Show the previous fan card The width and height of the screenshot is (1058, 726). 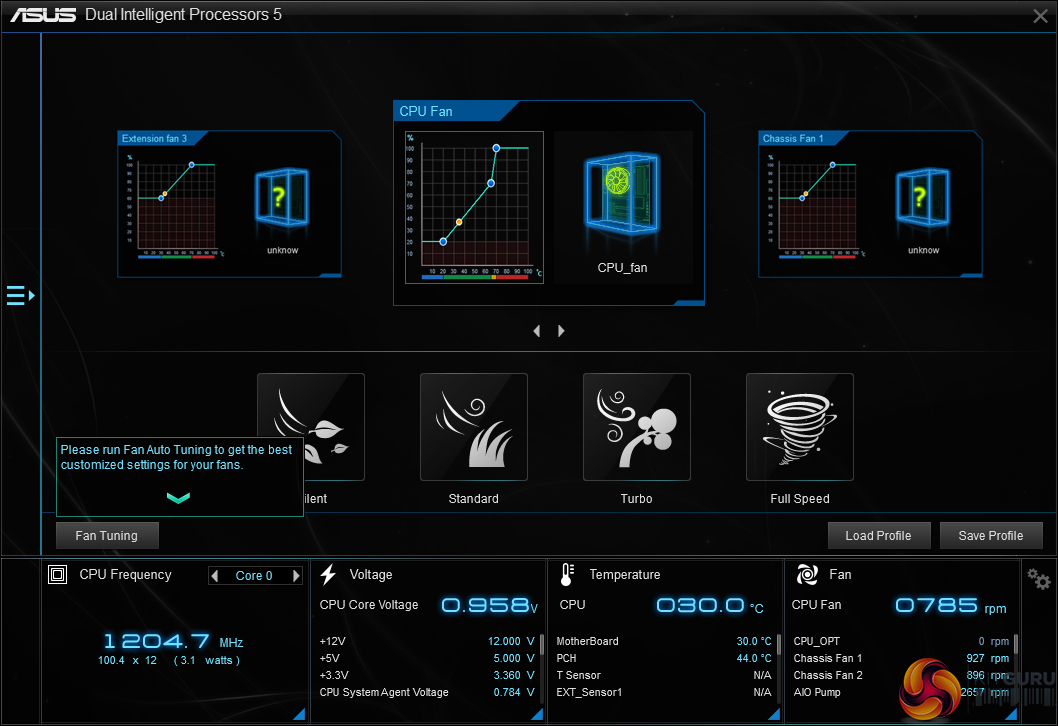coord(537,331)
